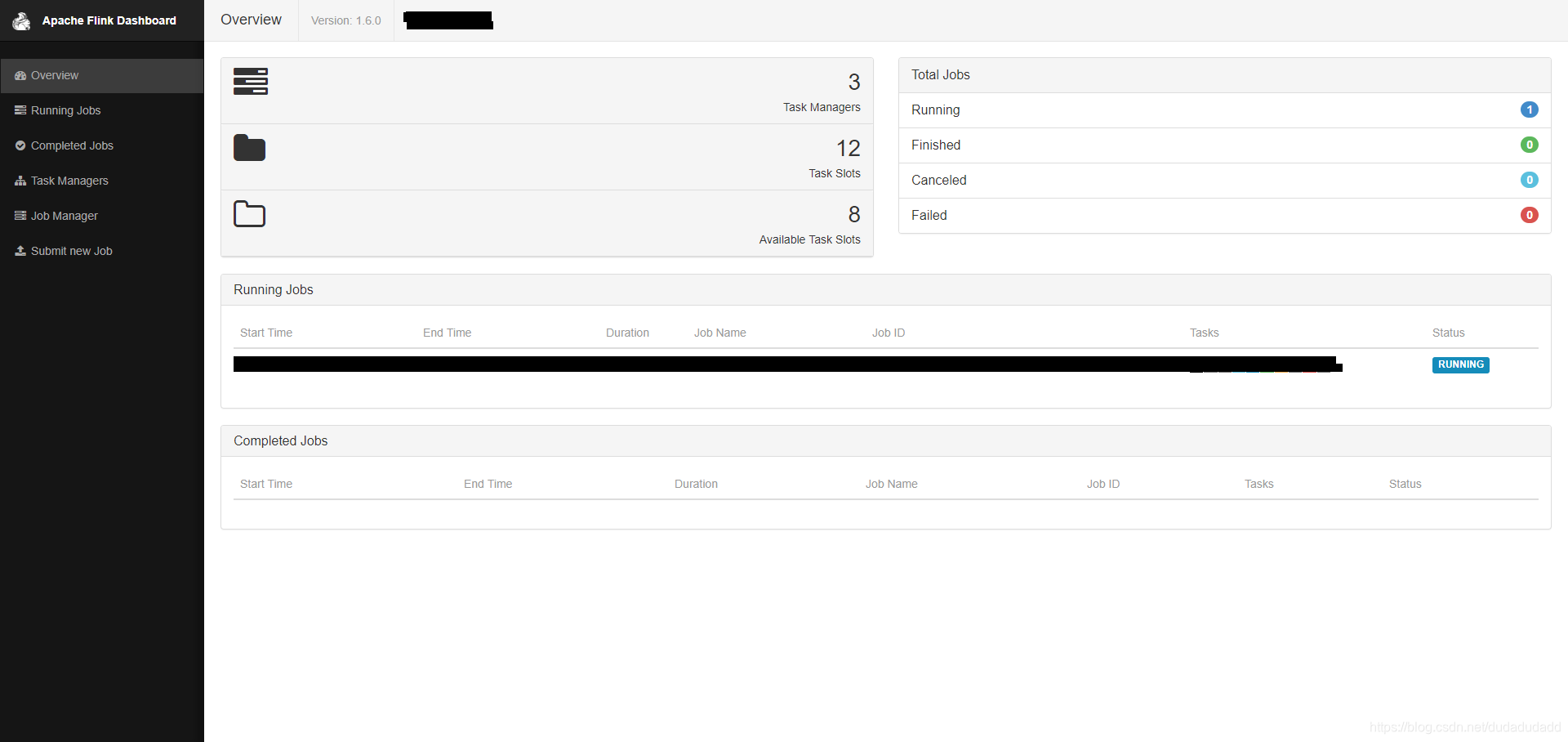The height and width of the screenshot is (742, 1568).
Task: Click the Version: 1.6.0 label
Action: click(x=346, y=20)
